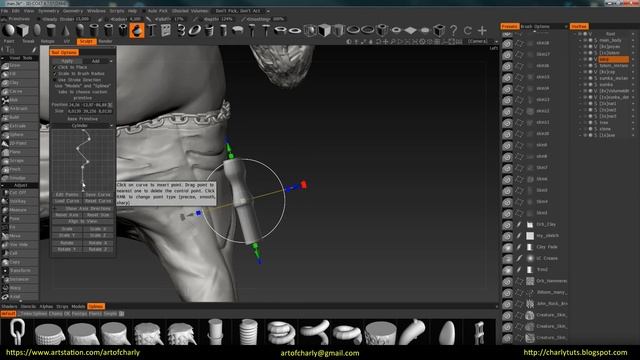Open the Geometry menu

tap(73, 11)
